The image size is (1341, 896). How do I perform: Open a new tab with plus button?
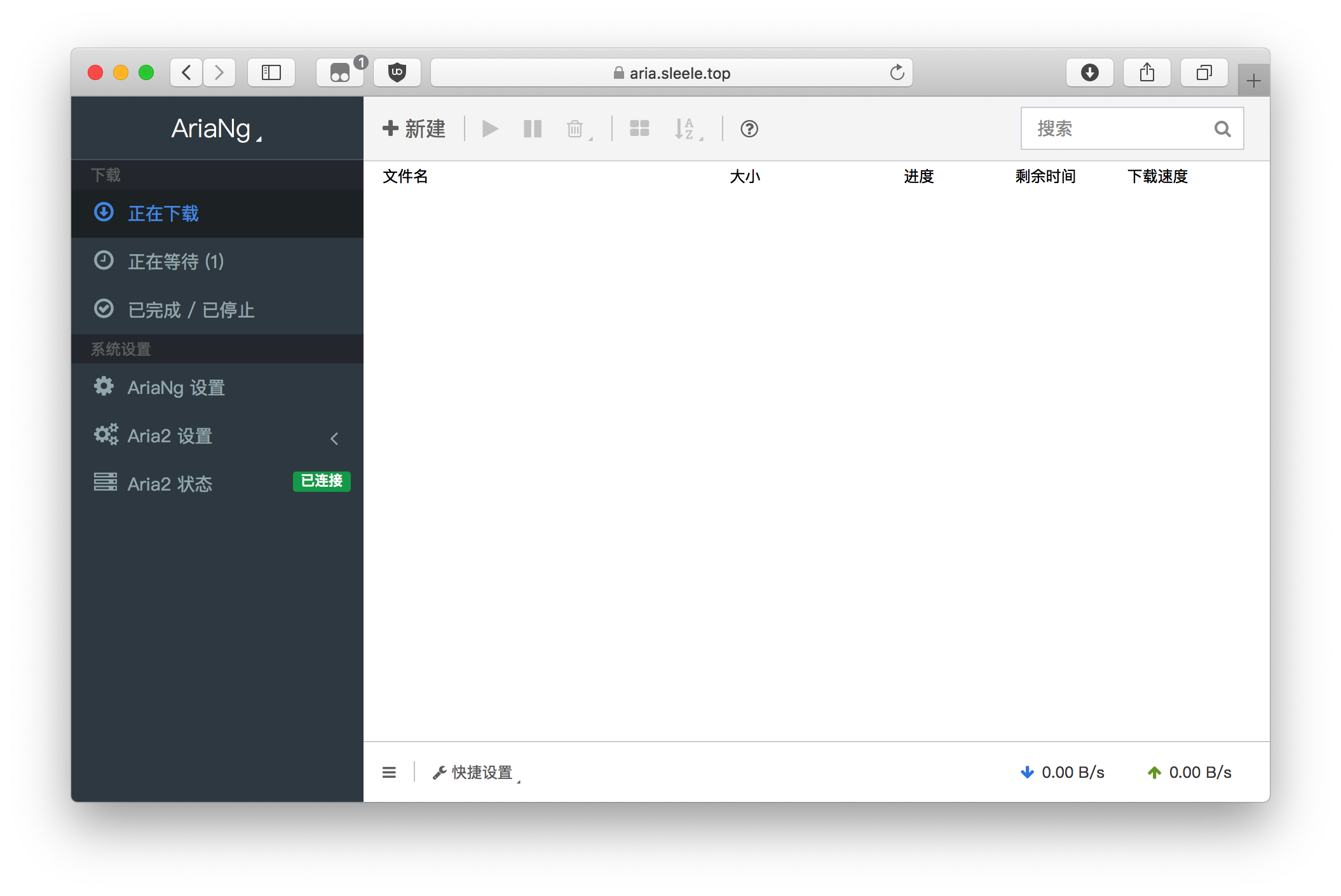tap(1253, 81)
